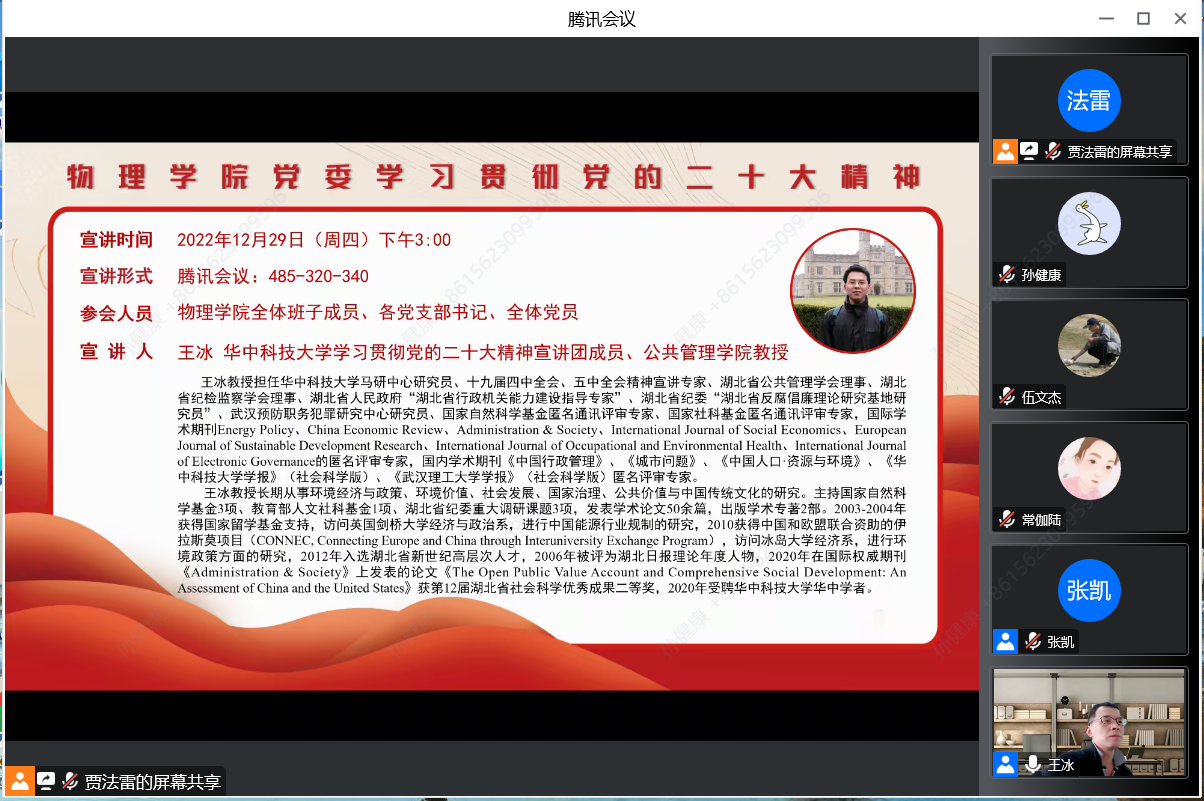Click speaker photo on the shared slide
This screenshot has height=801, width=1204.
(853, 290)
